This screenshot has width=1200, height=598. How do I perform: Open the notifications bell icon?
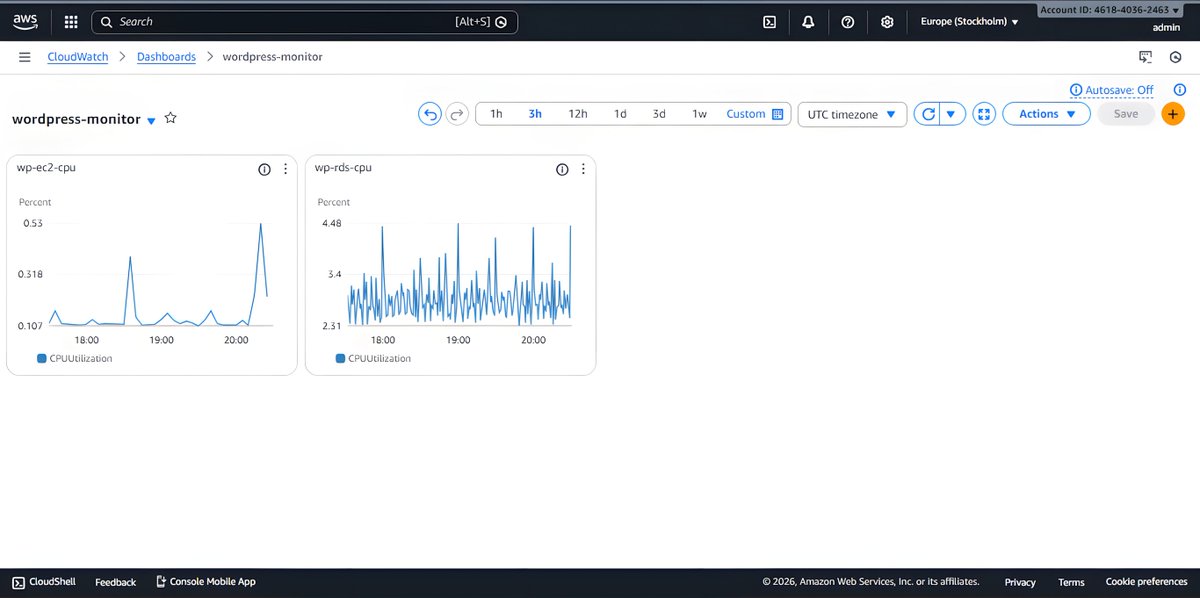[x=808, y=21]
